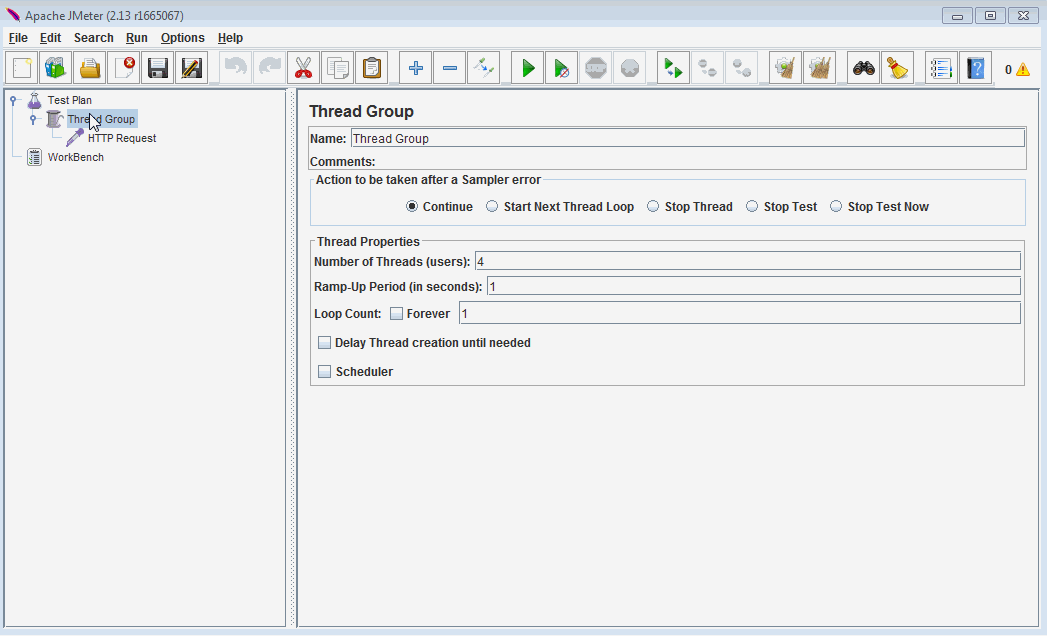The height and width of the screenshot is (636, 1047).
Task: Select the Stop Thread radio button
Action: coord(653,206)
